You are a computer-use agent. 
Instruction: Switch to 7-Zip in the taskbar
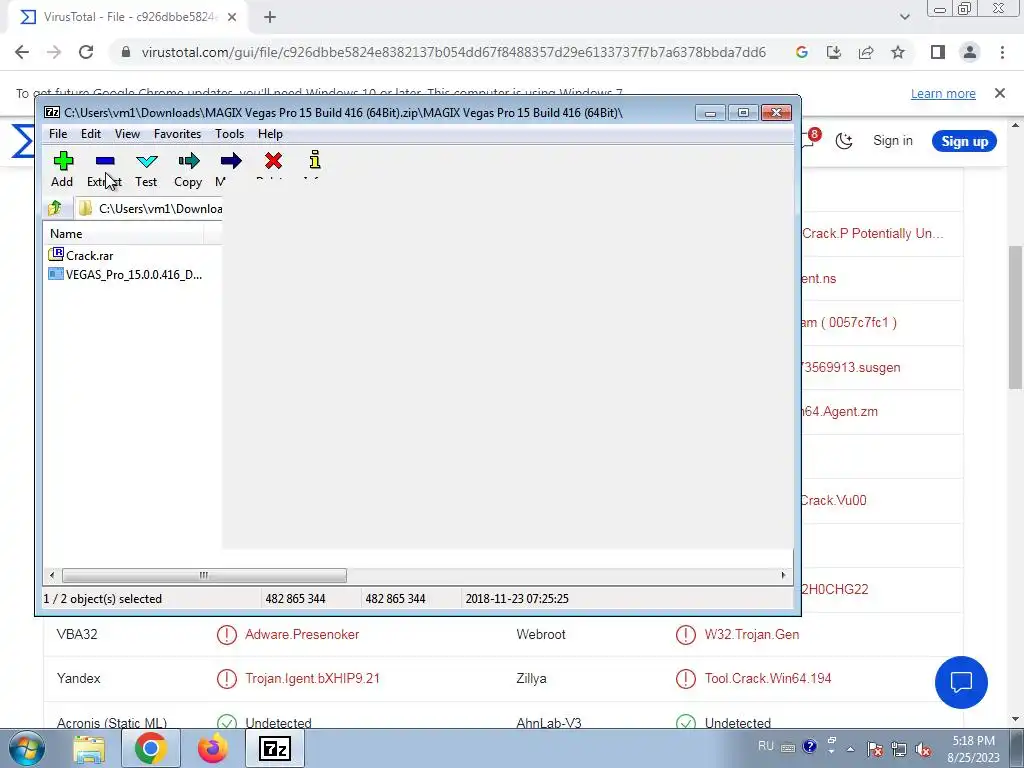[x=274, y=748]
